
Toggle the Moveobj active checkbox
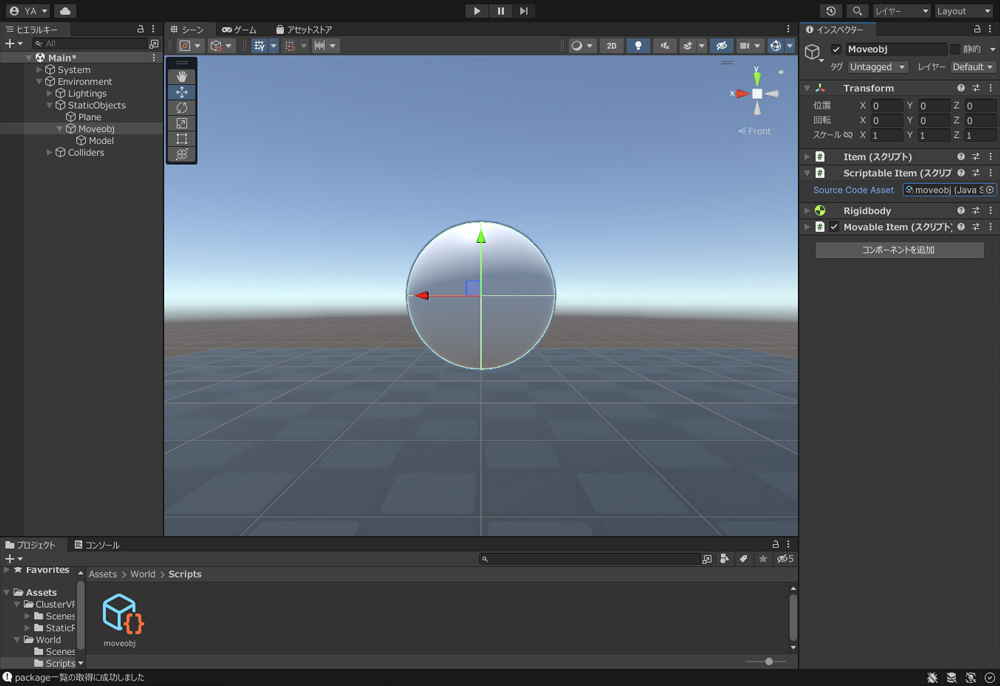(x=836, y=49)
